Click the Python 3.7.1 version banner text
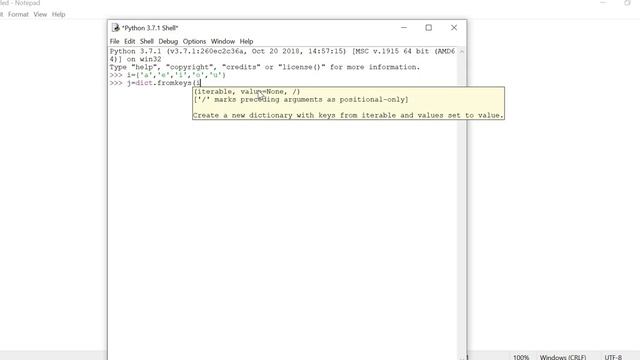The height and width of the screenshot is (360, 640). (x=282, y=51)
